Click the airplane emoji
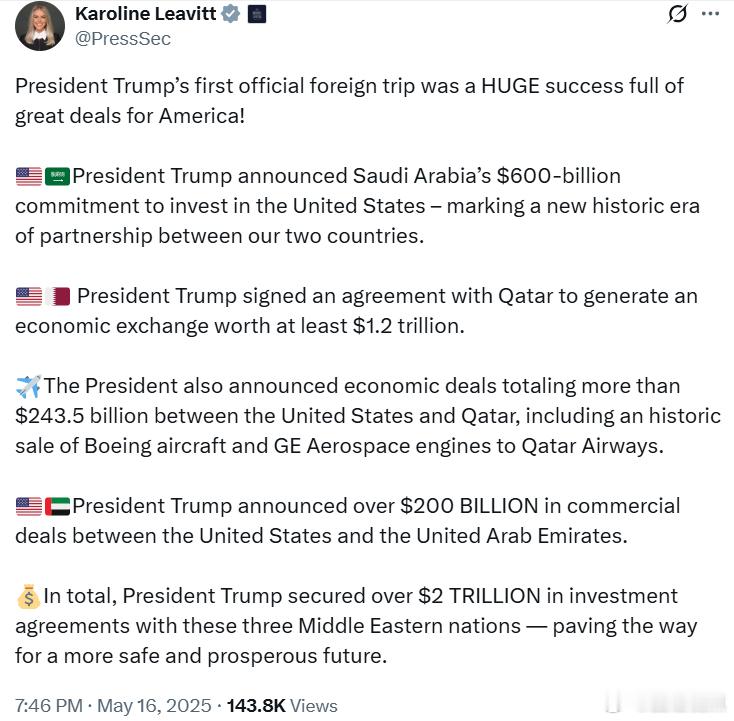The height and width of the screenshot is (721, 734). tap(28, 386)
